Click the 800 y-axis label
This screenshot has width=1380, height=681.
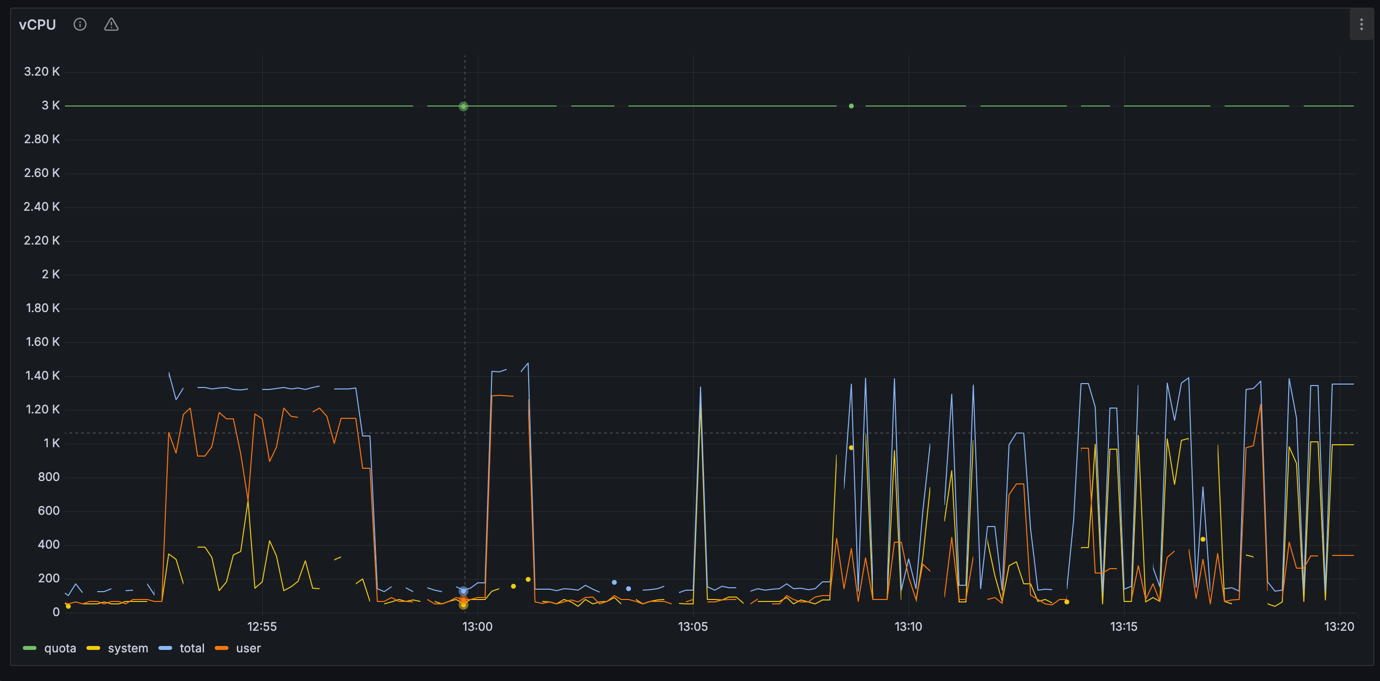[x=49, y=477]
